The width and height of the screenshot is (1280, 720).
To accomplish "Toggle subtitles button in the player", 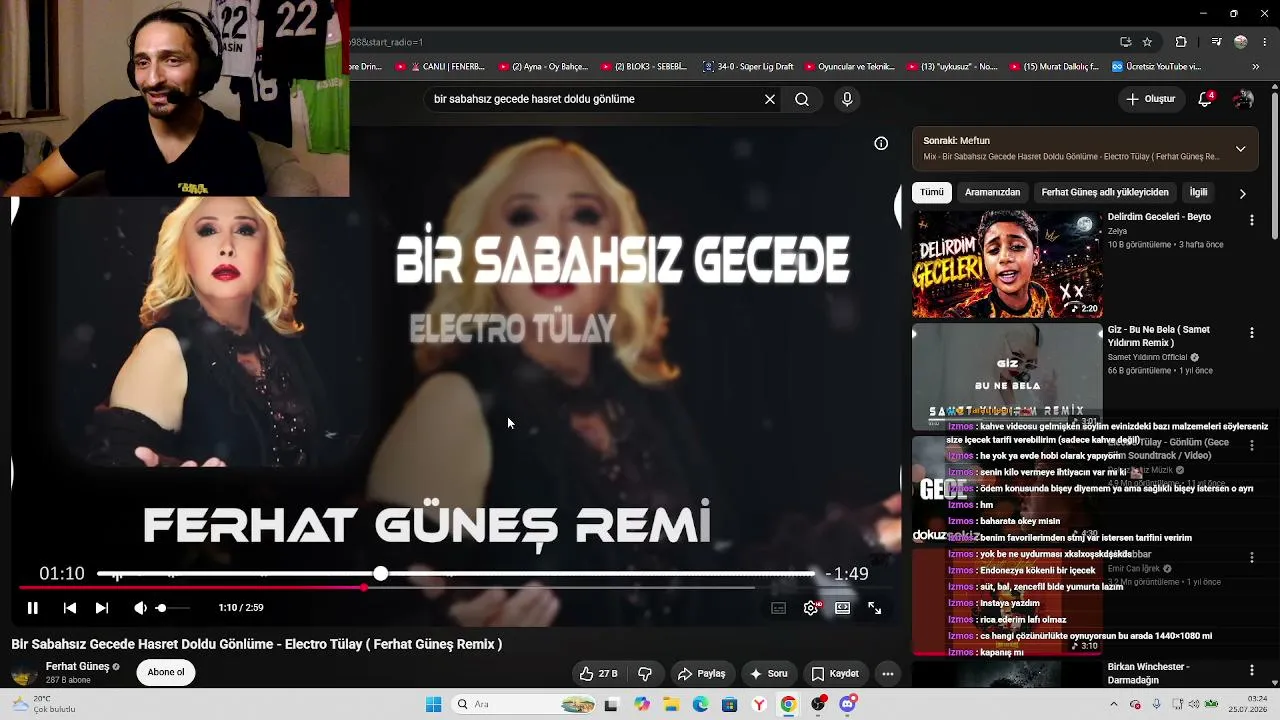I will 779,608.
